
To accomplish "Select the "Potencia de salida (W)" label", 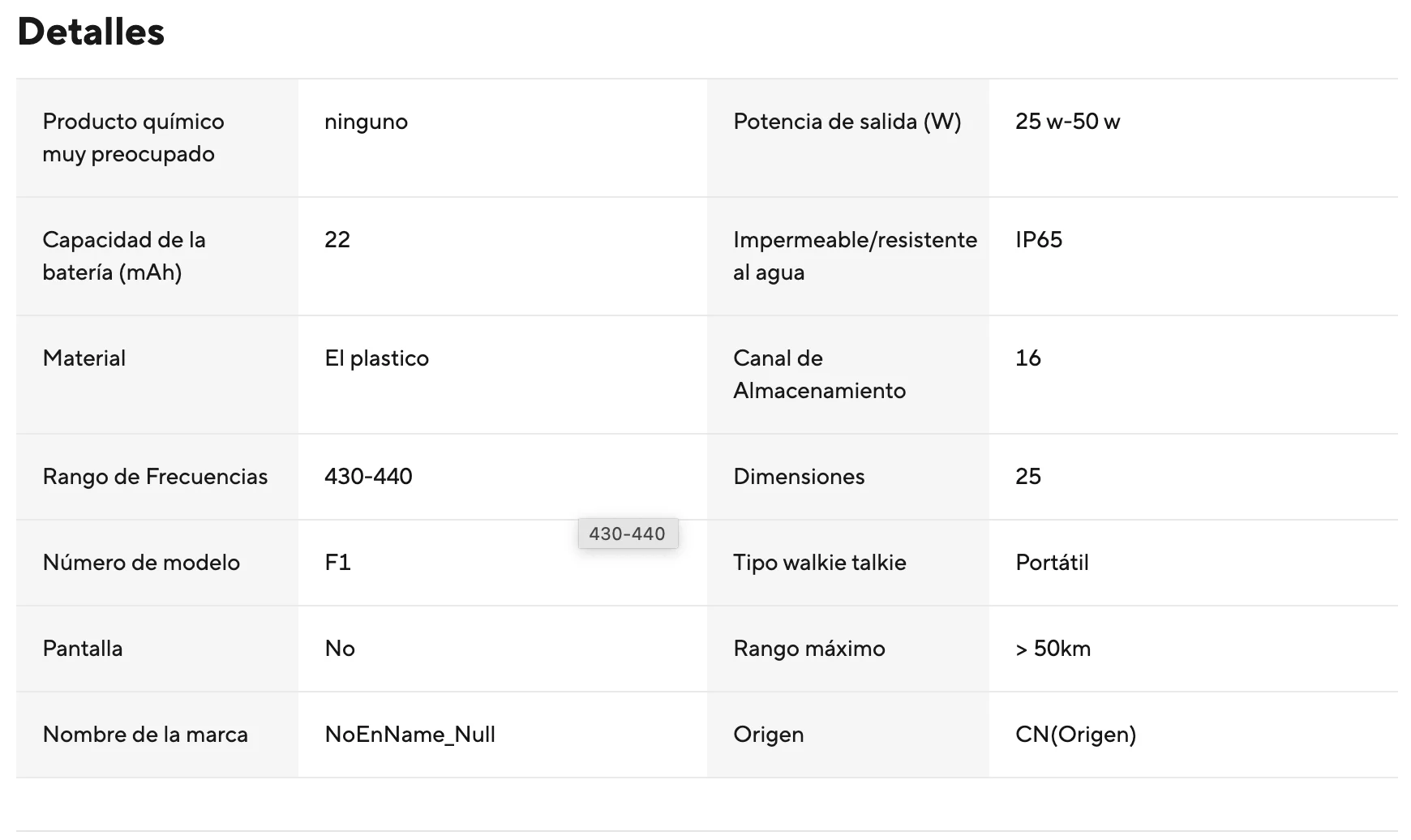I will [x=847, y=122].
